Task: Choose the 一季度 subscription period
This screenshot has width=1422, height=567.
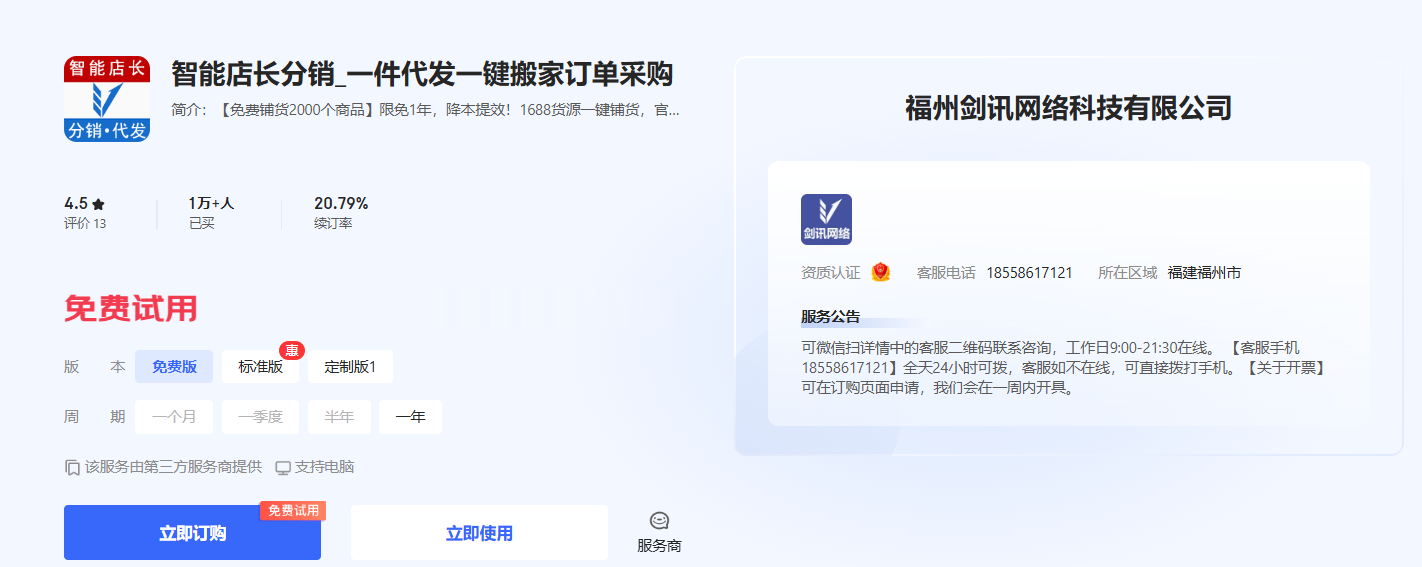Action: (x=261, y=417)
